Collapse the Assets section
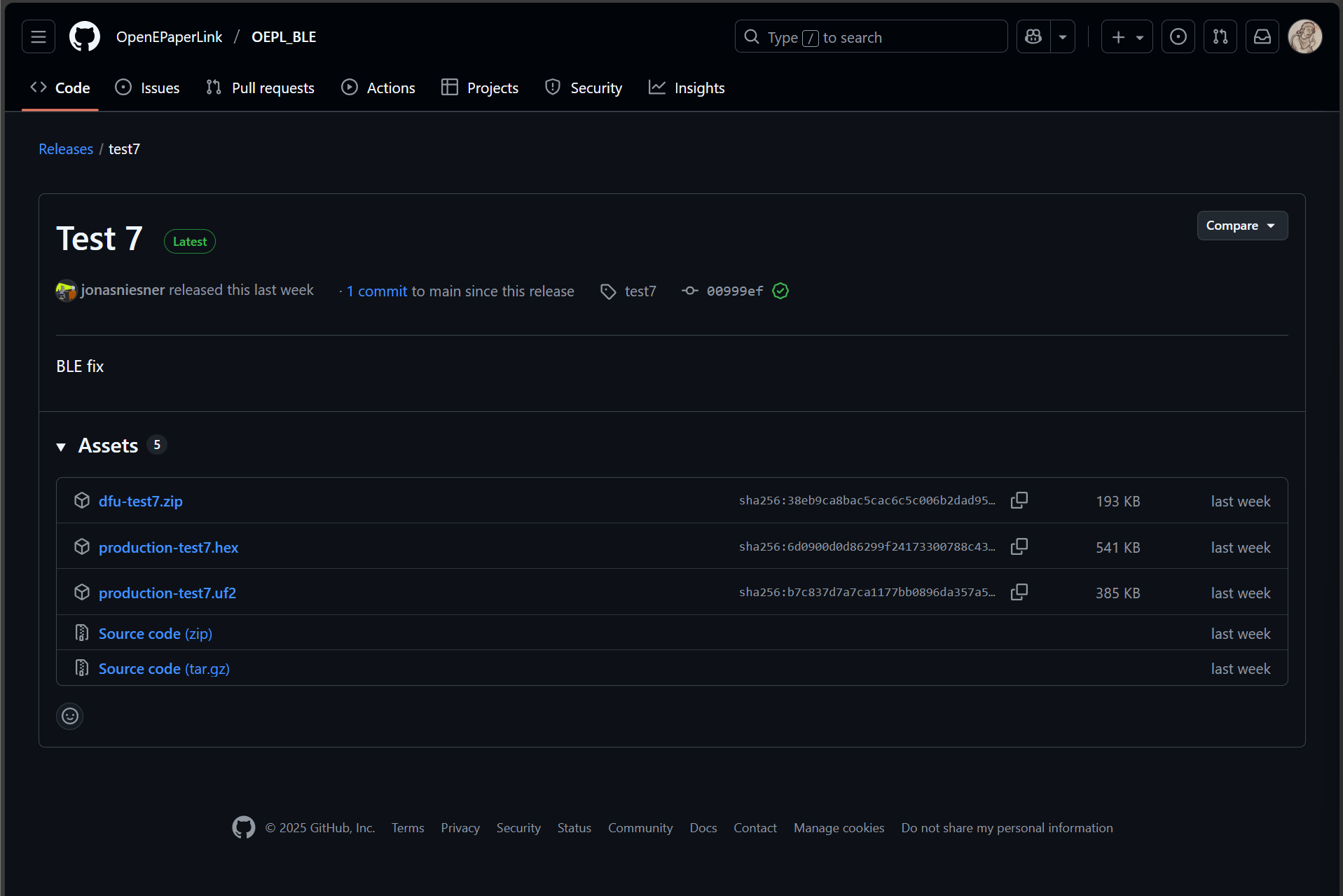This screenshot has height=896, width=1343. click(62, 446)
